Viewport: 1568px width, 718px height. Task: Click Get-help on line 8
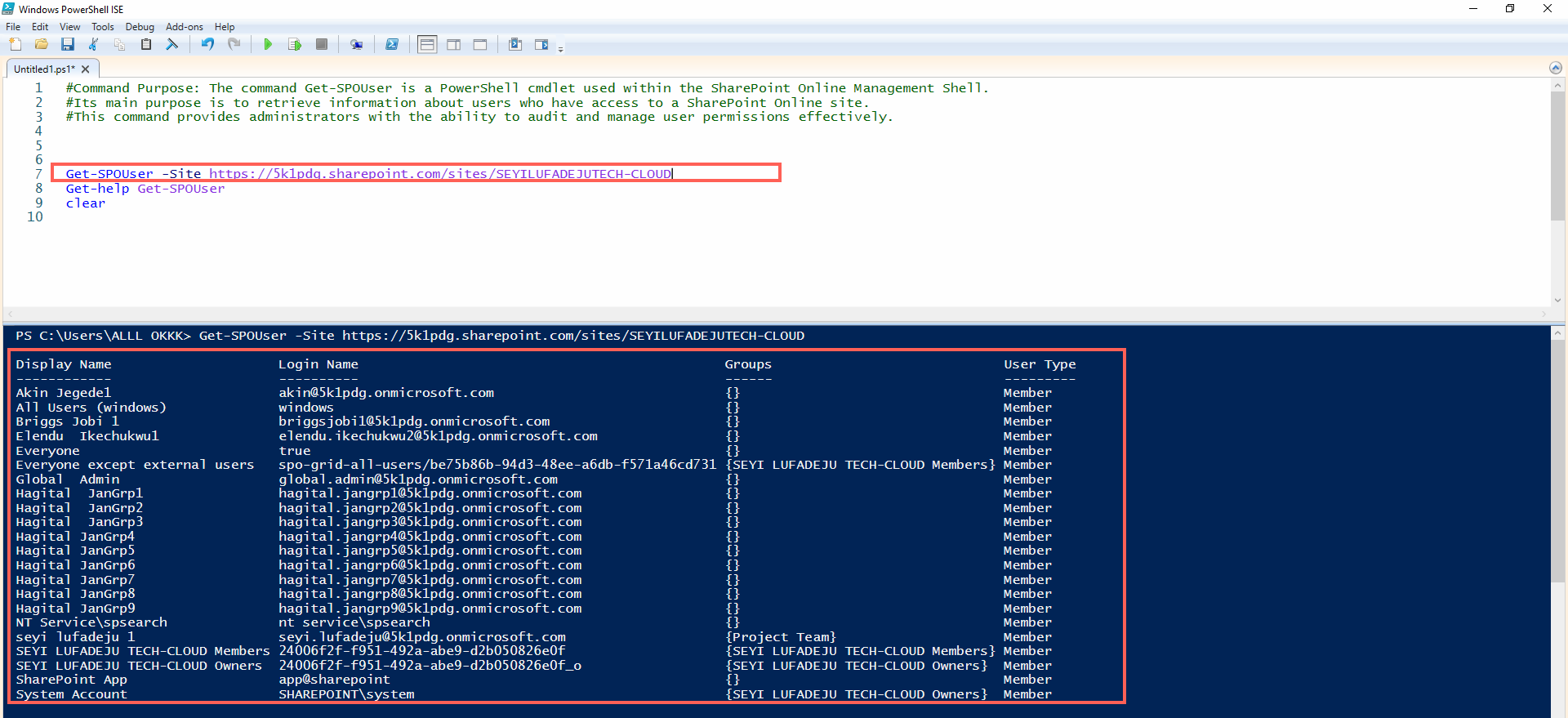point(97,189)
